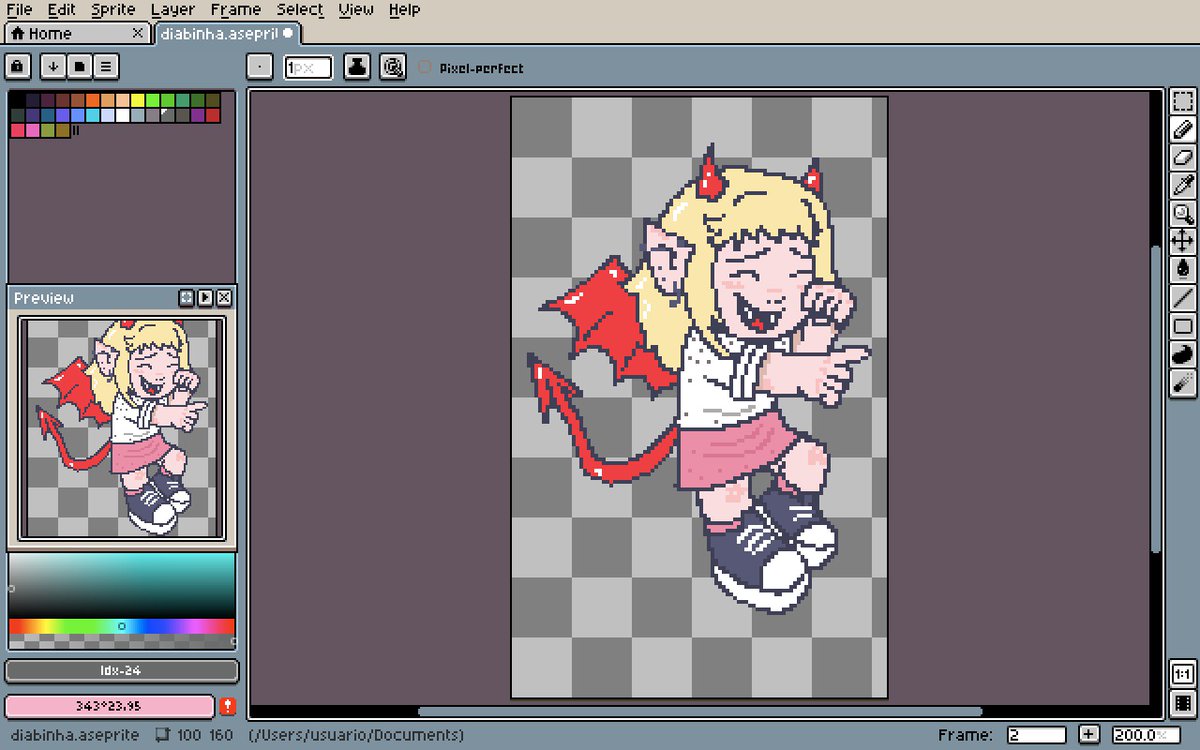The image size is (1200, 750).
Task: Click the Idx-24 foreground color button
Action: [x=122, y=671]
